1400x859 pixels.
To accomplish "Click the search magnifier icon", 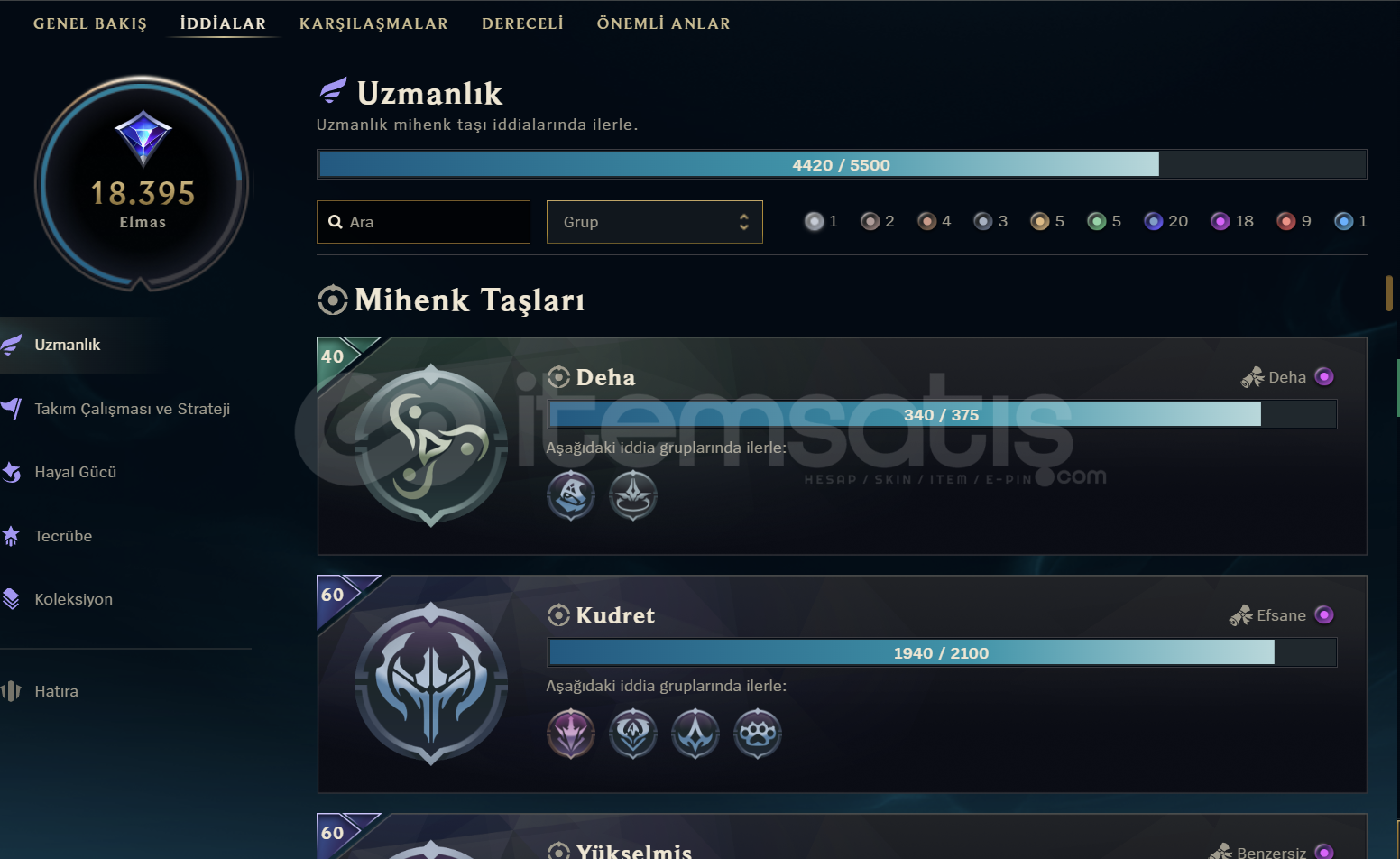I will click(x=335, y=222).
